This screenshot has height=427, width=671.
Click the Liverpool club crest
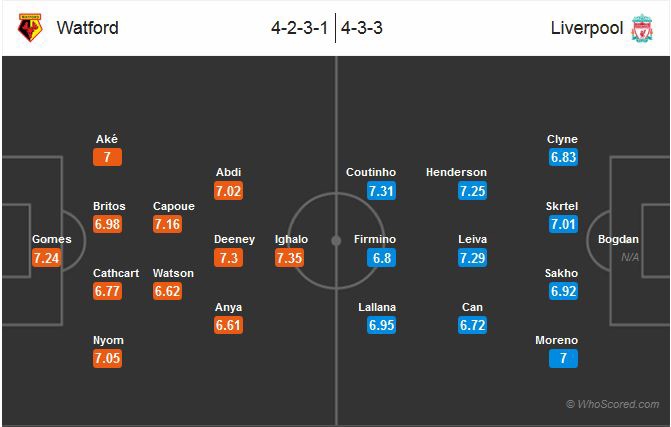pyautogui.click(x=641, y=28)
